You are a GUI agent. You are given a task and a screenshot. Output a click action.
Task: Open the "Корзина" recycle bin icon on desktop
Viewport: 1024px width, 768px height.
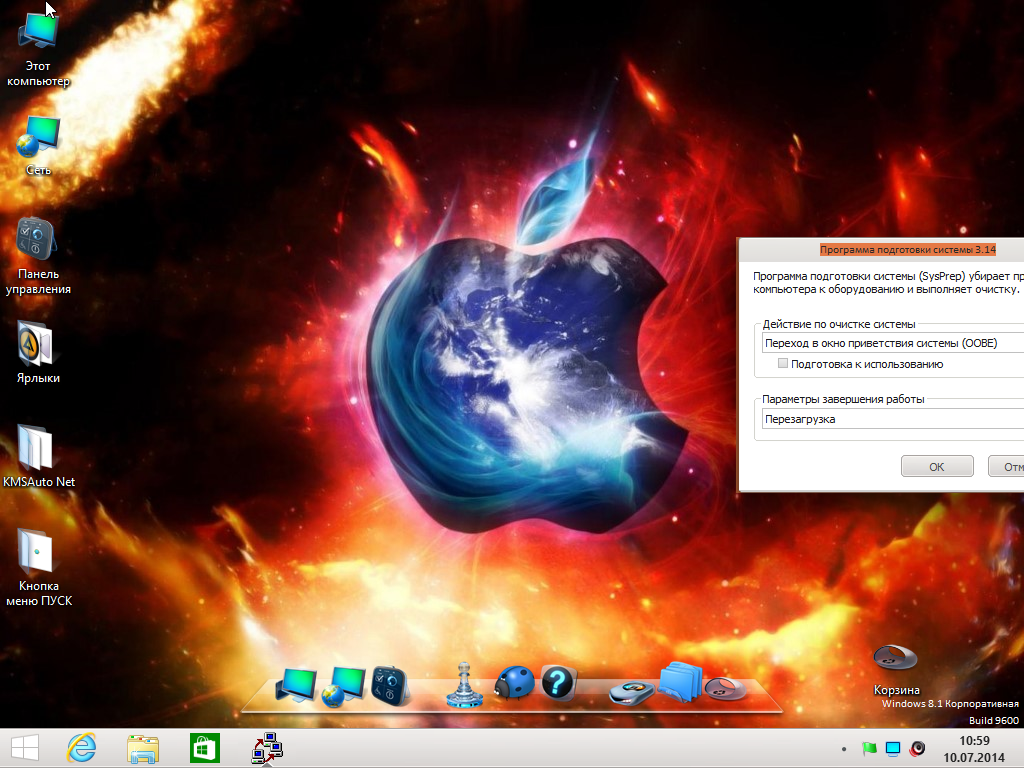[896, 669]
